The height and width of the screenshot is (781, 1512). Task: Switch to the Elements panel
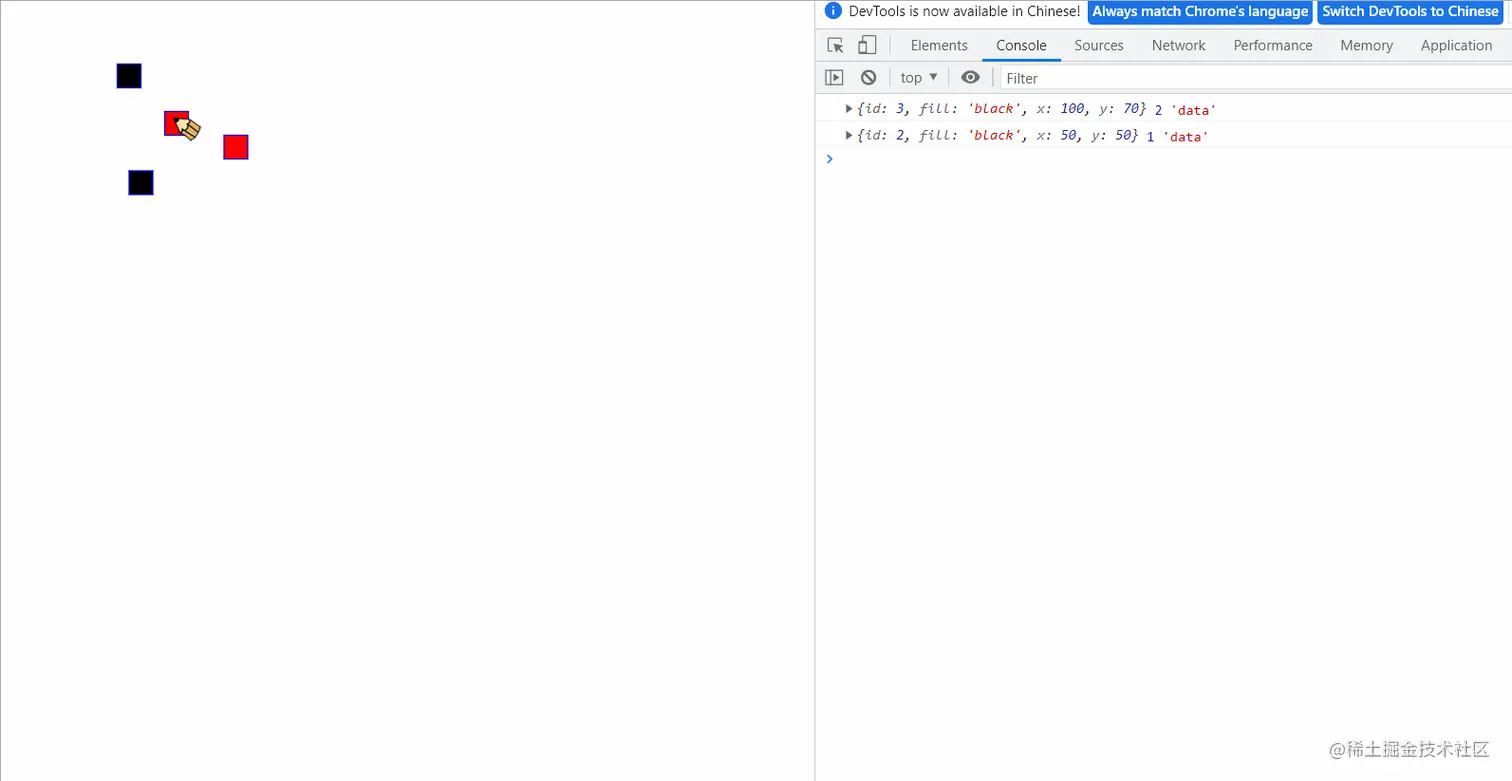tap(938, 45)
